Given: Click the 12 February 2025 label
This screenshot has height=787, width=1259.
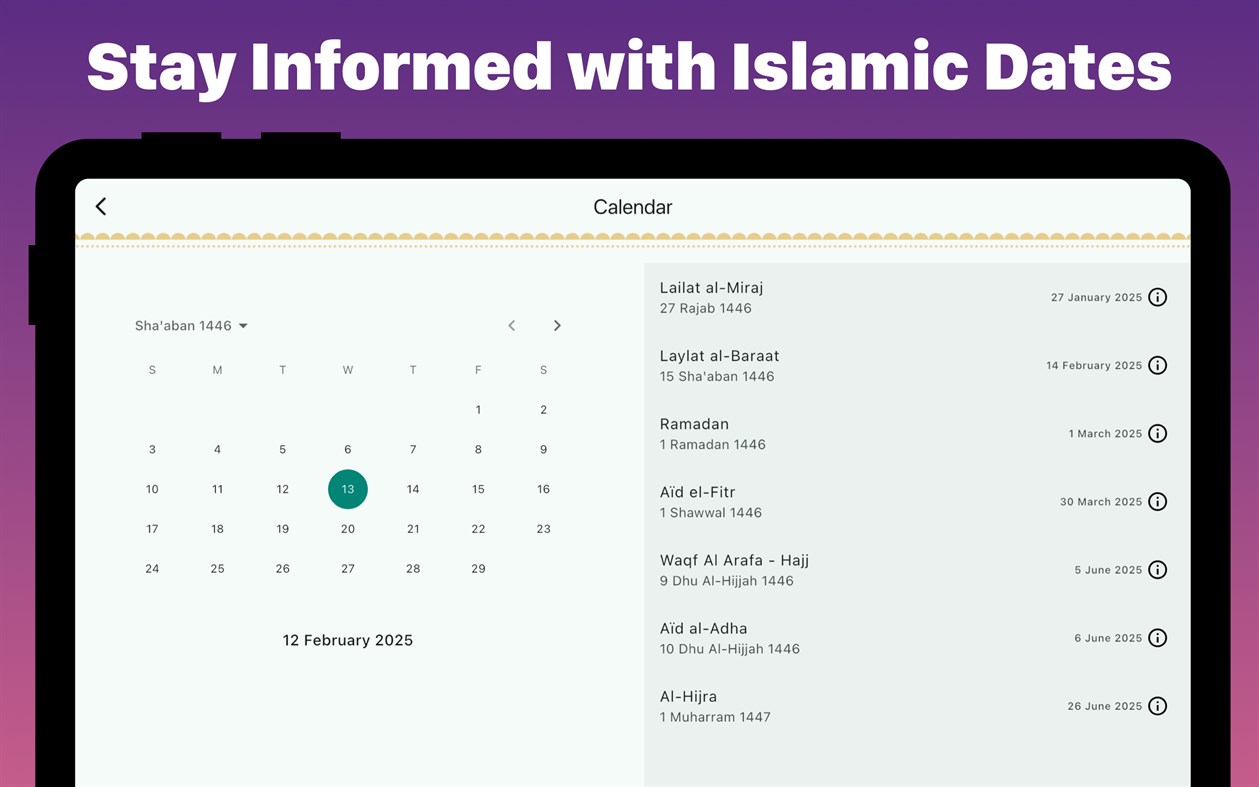Looking at the screenshot, I should click(x=347, y=640).
